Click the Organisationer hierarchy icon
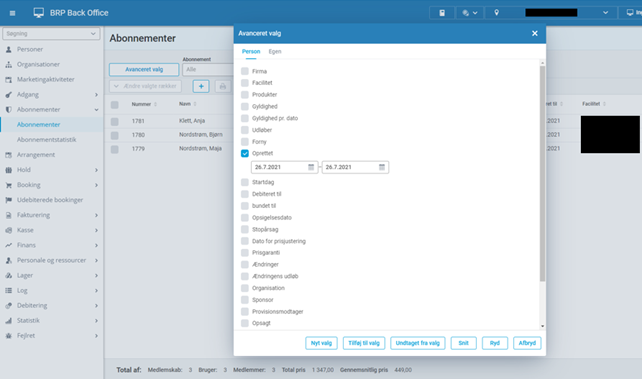Viewport: 642px width, 379px height. [x=9, y=65]
